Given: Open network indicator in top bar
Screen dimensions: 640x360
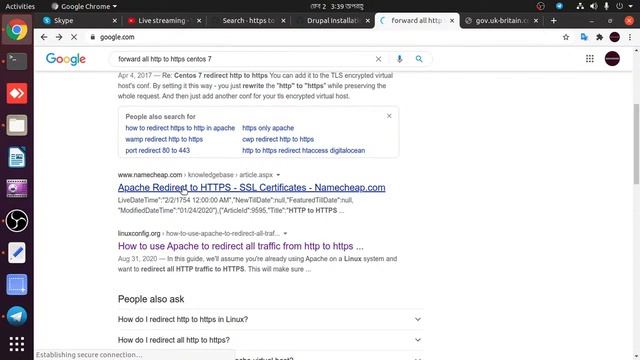Looking at the screenshot, I should click(x=580, y=6).
